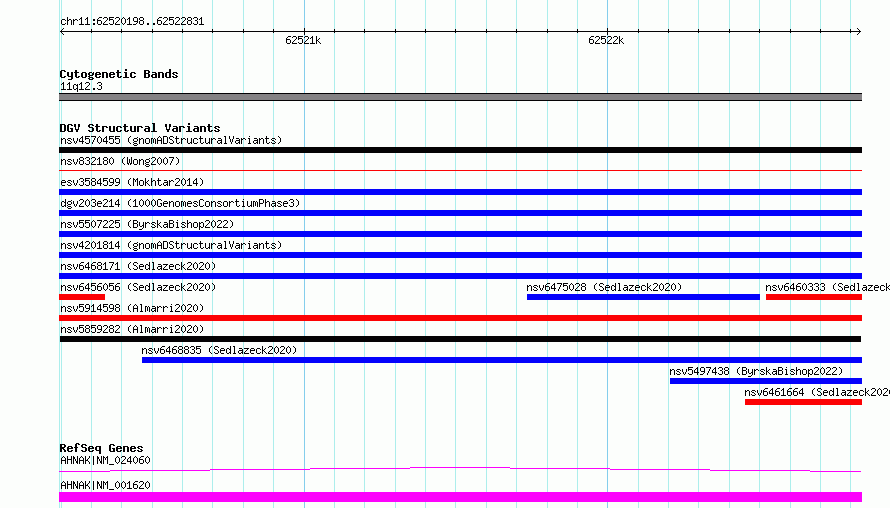Click the blue bar of nsv6468171
Screen dimensions: 890x508
(460, 276)
